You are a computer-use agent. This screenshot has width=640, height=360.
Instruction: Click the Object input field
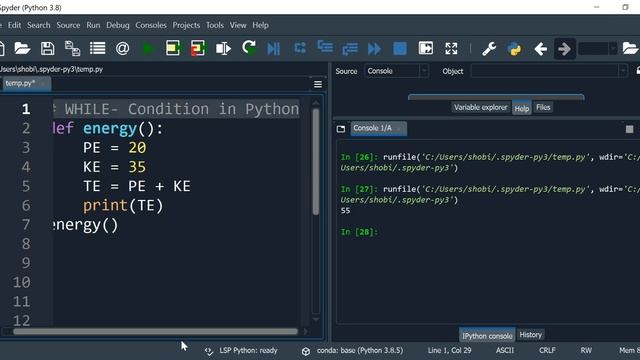click(x=544, y=71)
